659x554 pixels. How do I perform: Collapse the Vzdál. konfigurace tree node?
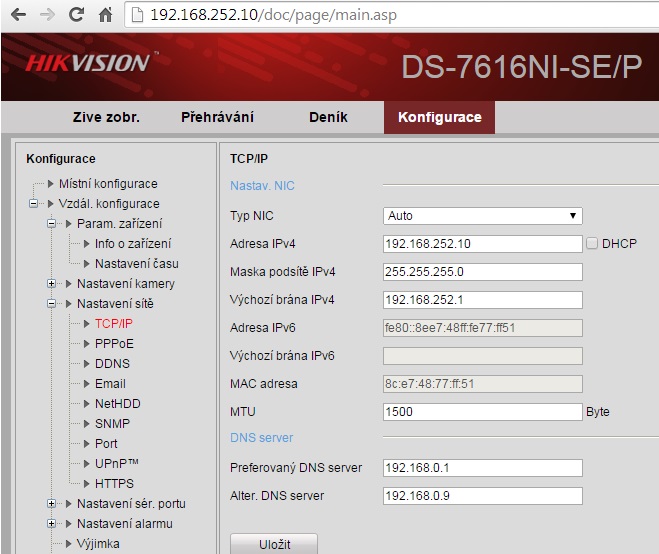[34, 204]
